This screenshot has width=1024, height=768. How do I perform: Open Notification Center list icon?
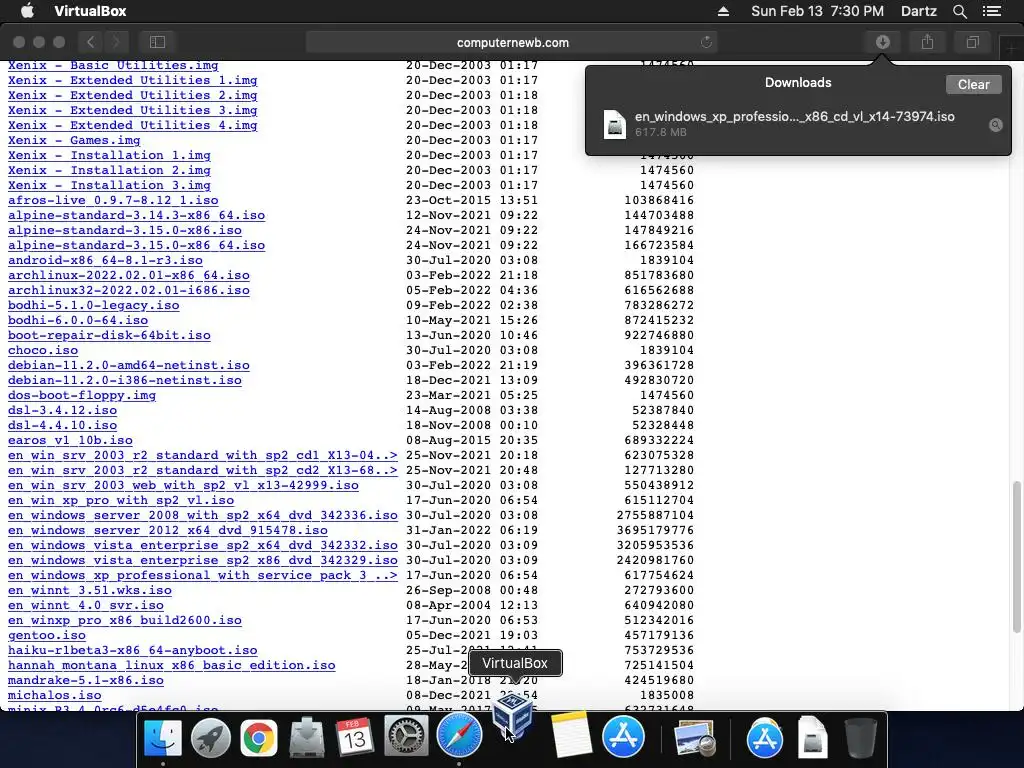click(x=991, y=11)
